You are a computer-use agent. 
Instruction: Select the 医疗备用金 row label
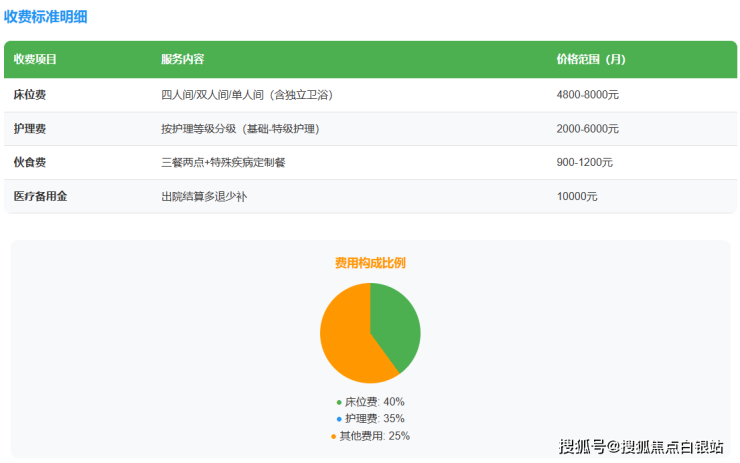coord(41,196)
